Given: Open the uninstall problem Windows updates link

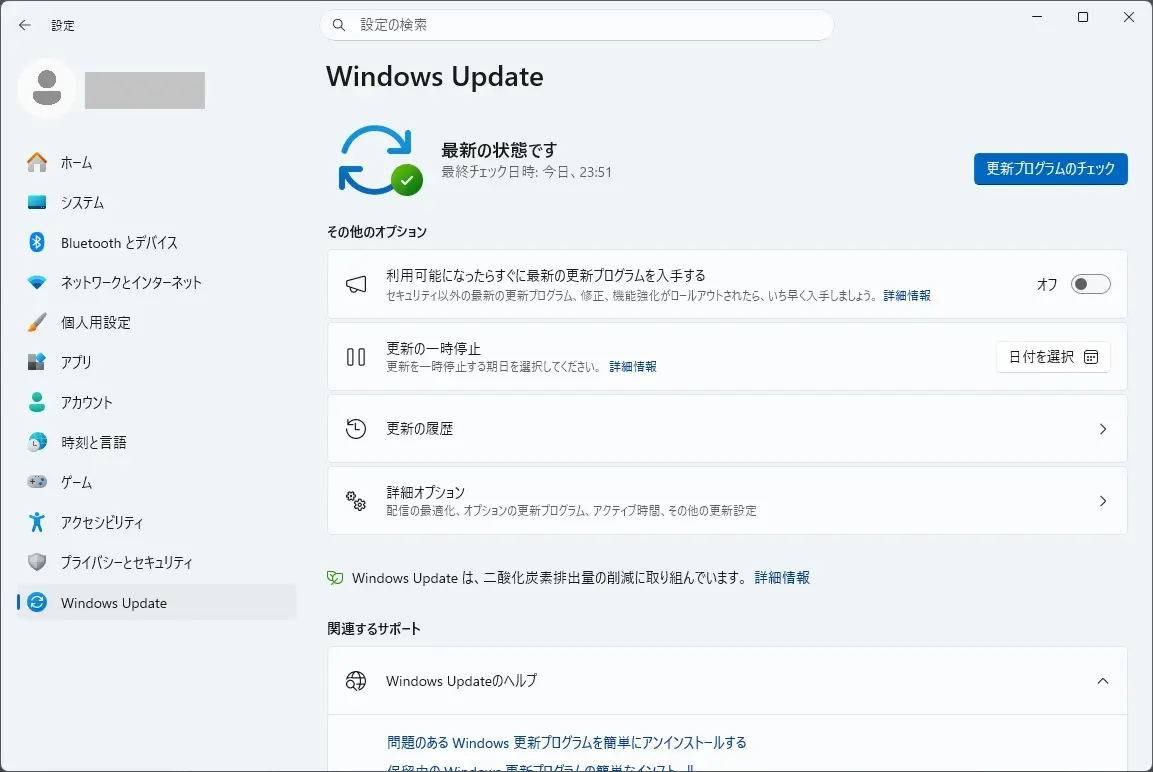Looking at the screenshot, I should coord(566,743).
